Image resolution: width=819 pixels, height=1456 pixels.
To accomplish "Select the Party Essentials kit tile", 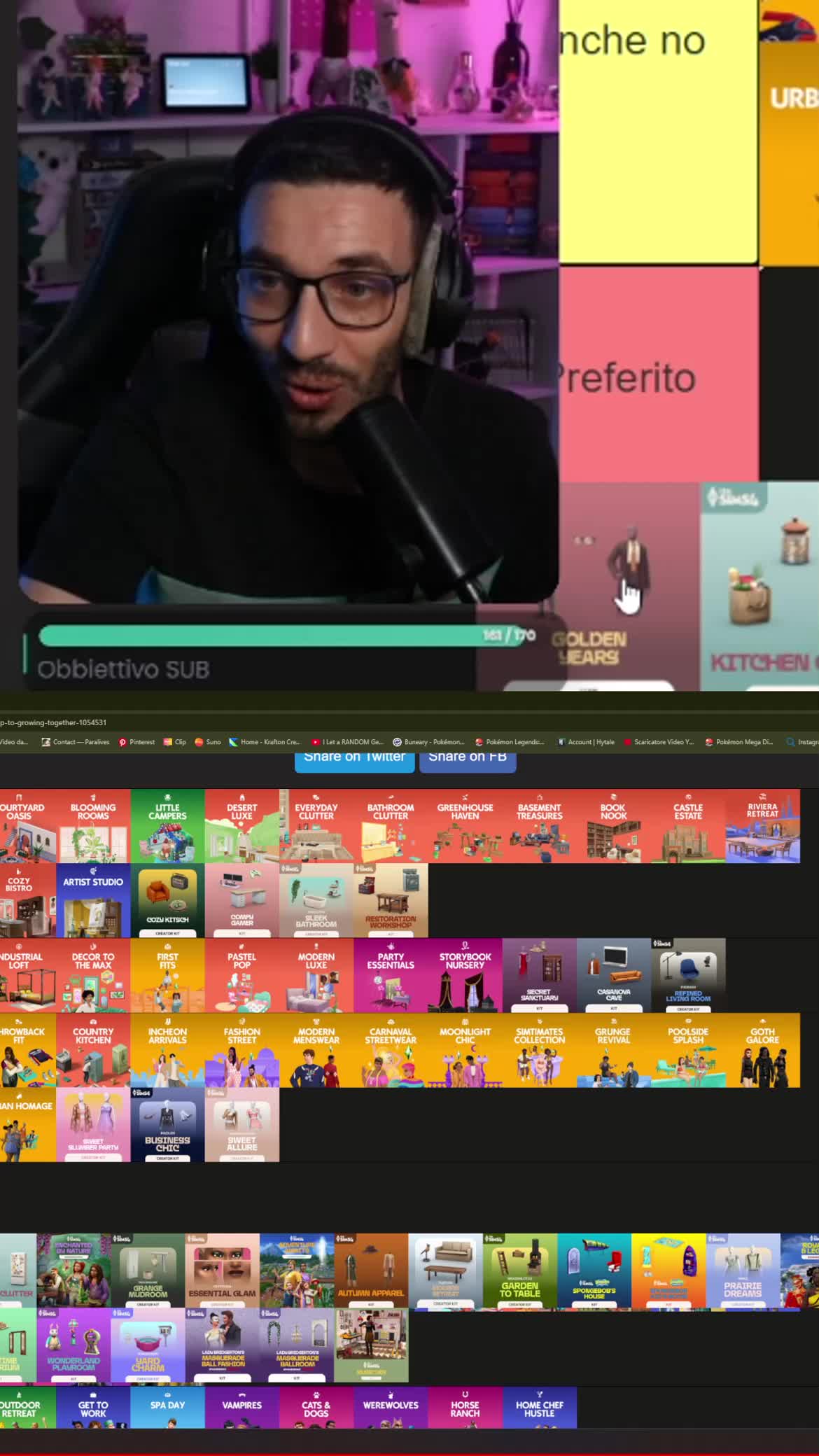I will pyautogui.click(x=391, y=976).
